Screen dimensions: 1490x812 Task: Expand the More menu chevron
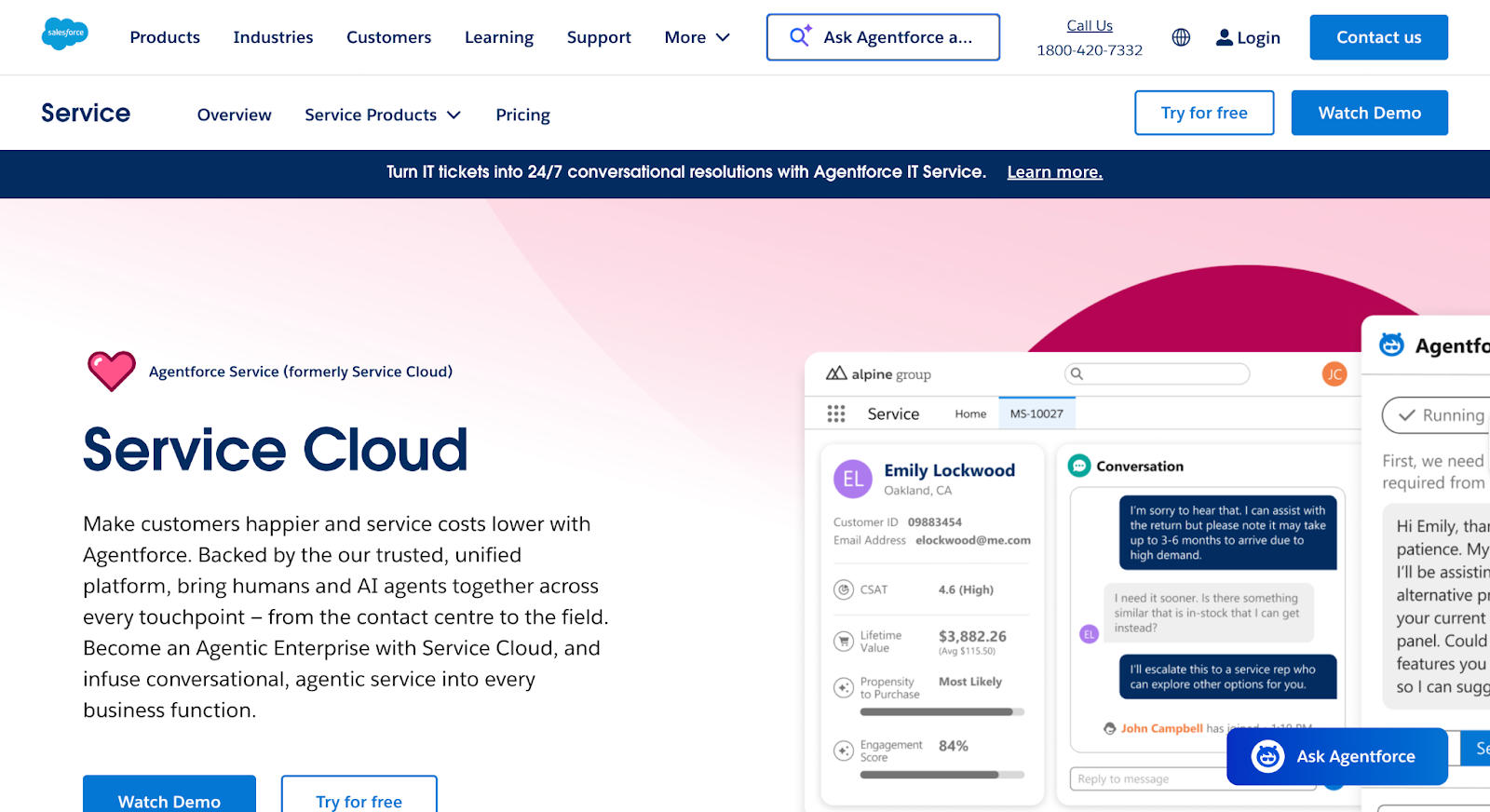[723, 37]
